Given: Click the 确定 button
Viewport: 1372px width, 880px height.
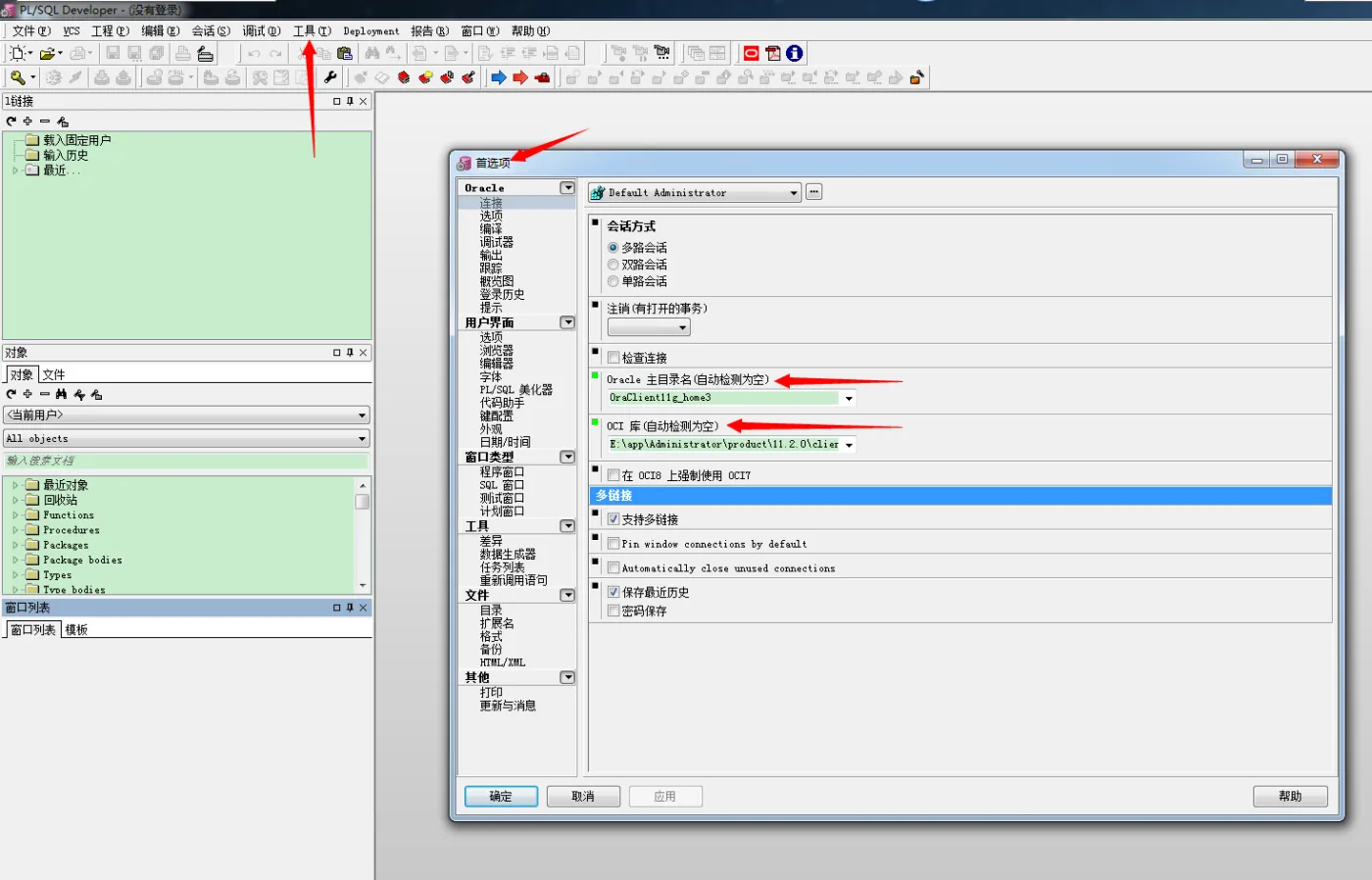Looking at the screenshot, I should click(x=501, y=797).
